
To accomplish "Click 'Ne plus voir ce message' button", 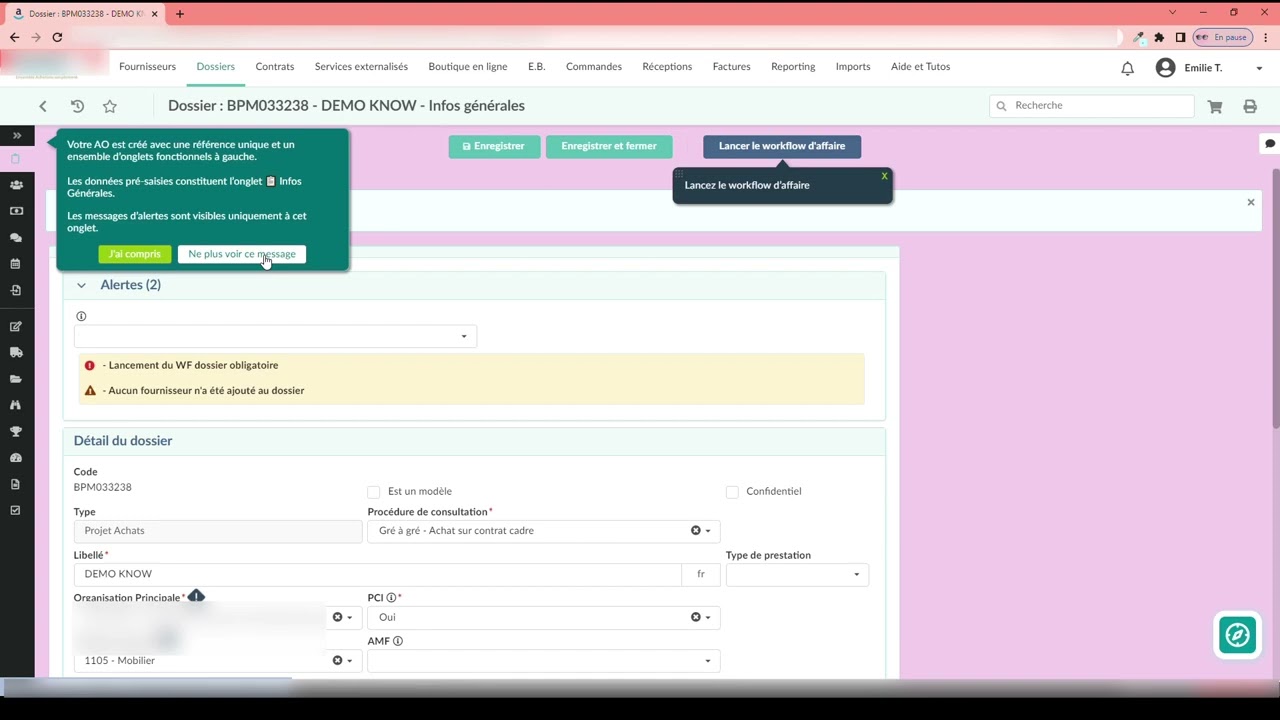I will click(x=242, y=254).
